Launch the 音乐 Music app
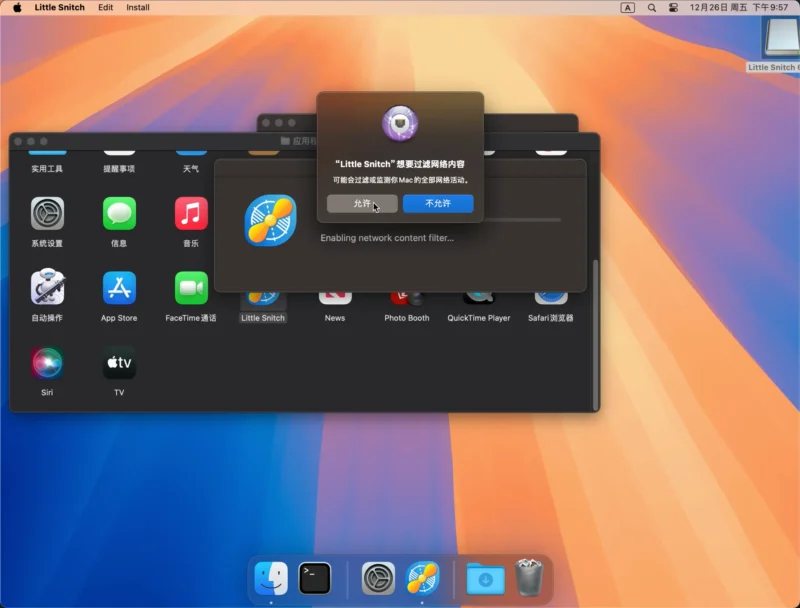This screenshot has width=800, height=608. point(191,214)
